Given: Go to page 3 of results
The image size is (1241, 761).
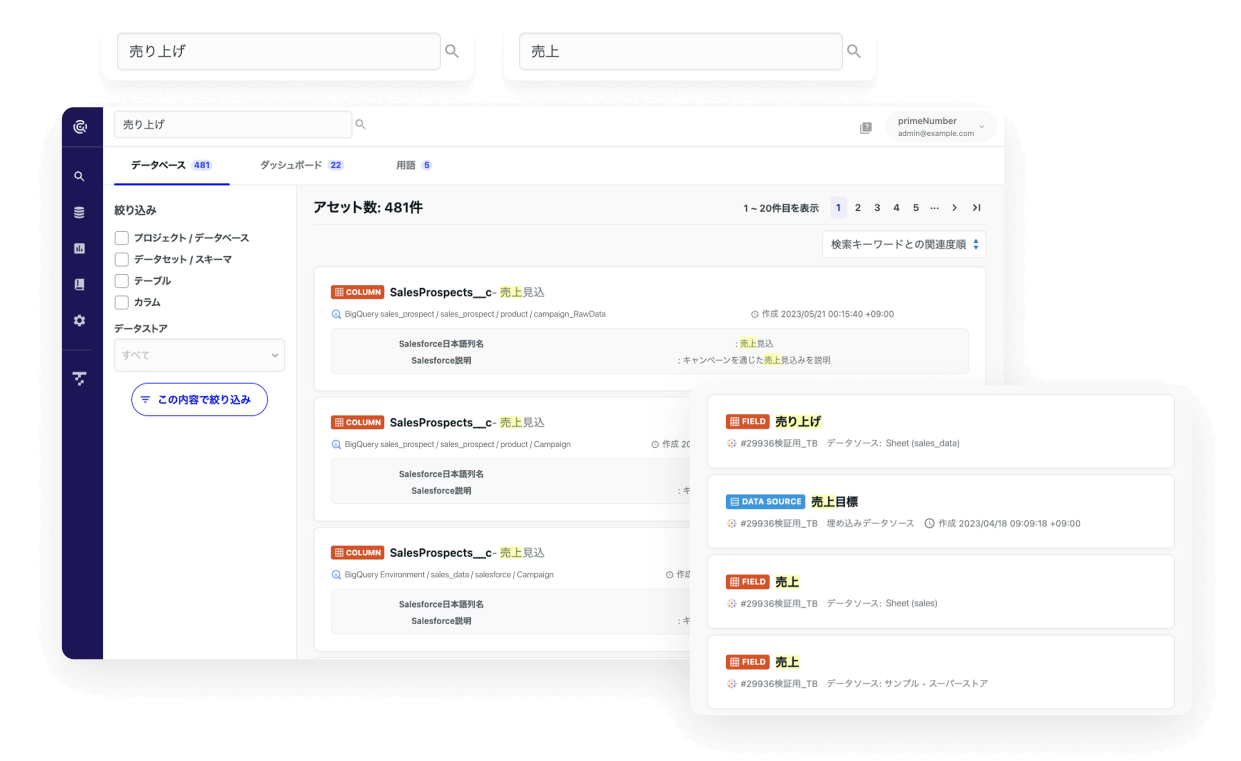Looking at the screenshot, I should pyautogui.click(x=877, y=208).
